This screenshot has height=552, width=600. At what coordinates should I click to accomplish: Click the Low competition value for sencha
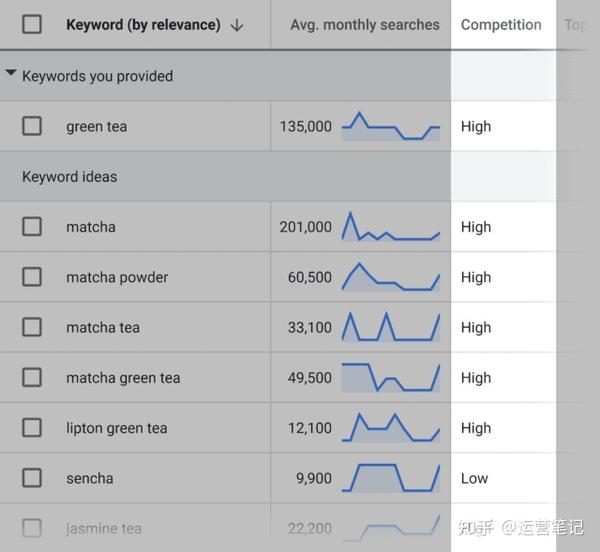tap(474, 478)
